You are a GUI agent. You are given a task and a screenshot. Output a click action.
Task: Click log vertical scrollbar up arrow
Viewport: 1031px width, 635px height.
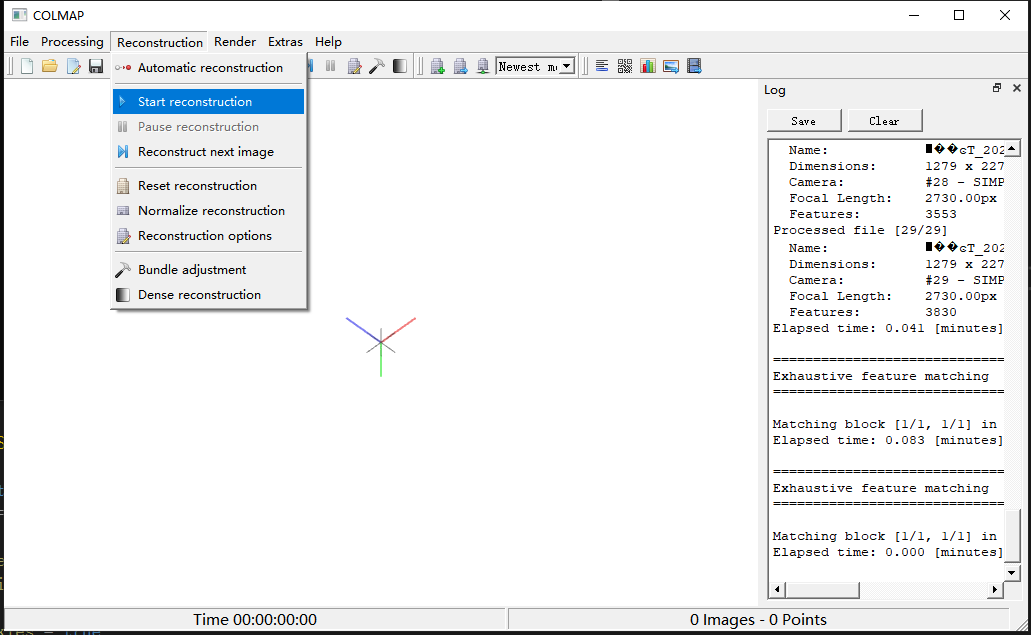1012,149
